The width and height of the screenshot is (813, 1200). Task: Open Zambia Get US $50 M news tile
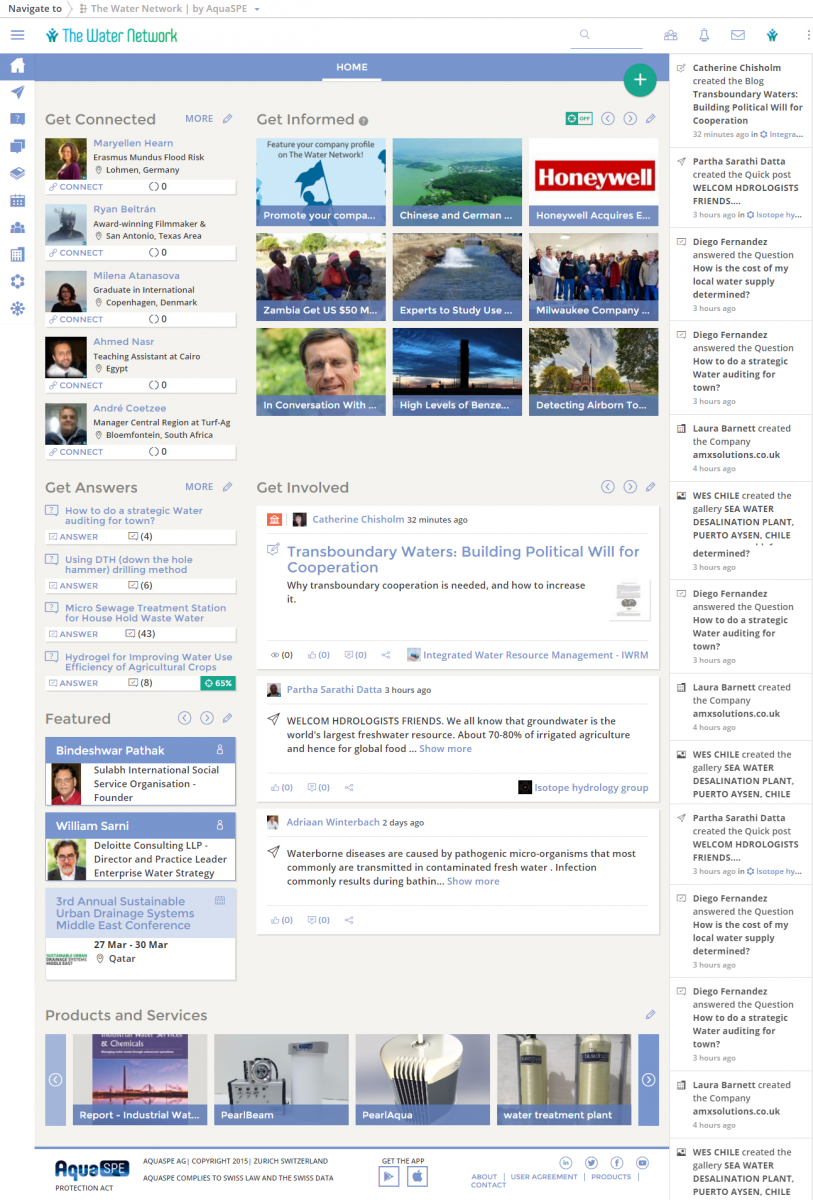pyautogui.click(x=321, y=277)
